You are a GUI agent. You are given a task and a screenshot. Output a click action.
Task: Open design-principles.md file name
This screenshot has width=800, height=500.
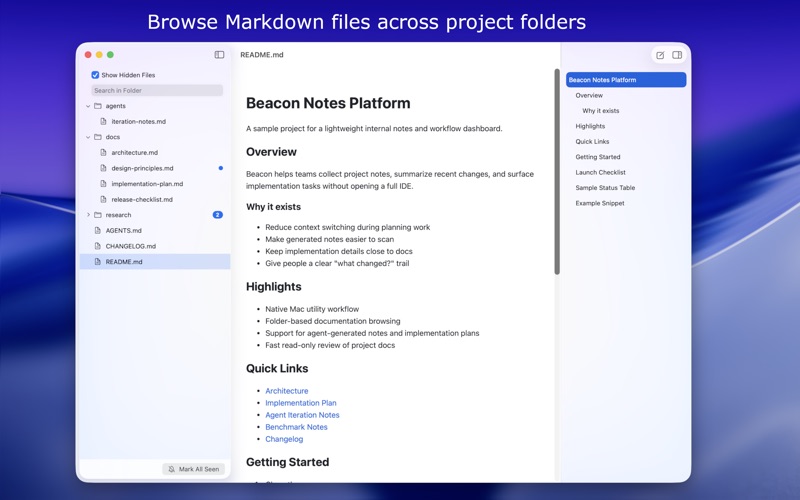pos(142,168)
